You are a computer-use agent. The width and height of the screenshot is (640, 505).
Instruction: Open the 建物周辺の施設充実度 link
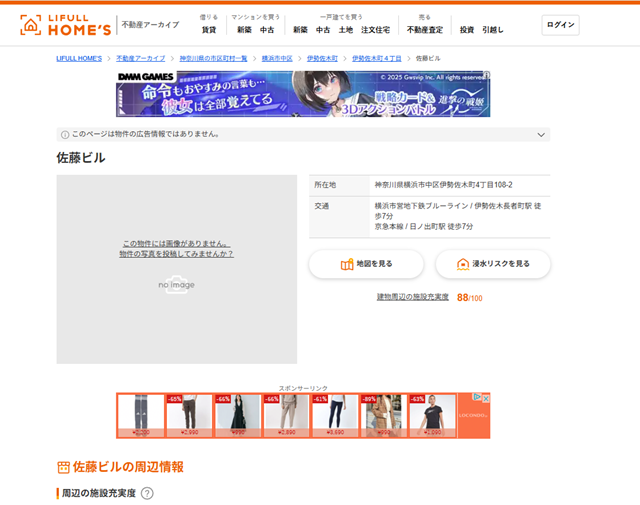click(x=412, y=297)
